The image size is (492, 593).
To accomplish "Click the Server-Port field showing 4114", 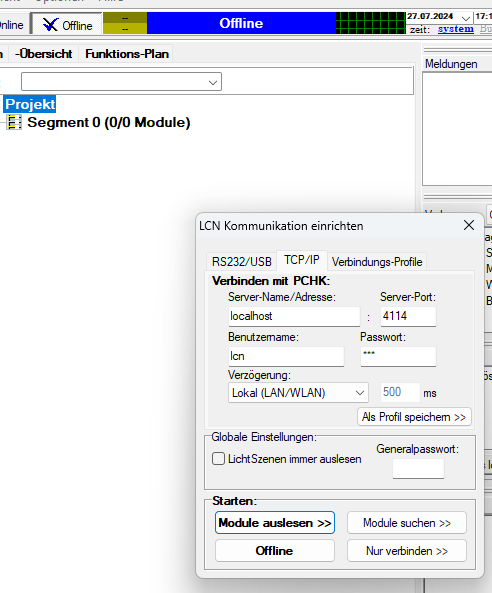I will (x=408, y=316).
